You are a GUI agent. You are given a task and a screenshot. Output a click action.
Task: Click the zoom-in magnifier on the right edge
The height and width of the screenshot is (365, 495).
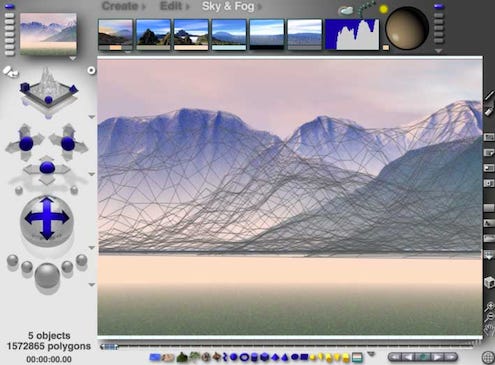point(490,306)
